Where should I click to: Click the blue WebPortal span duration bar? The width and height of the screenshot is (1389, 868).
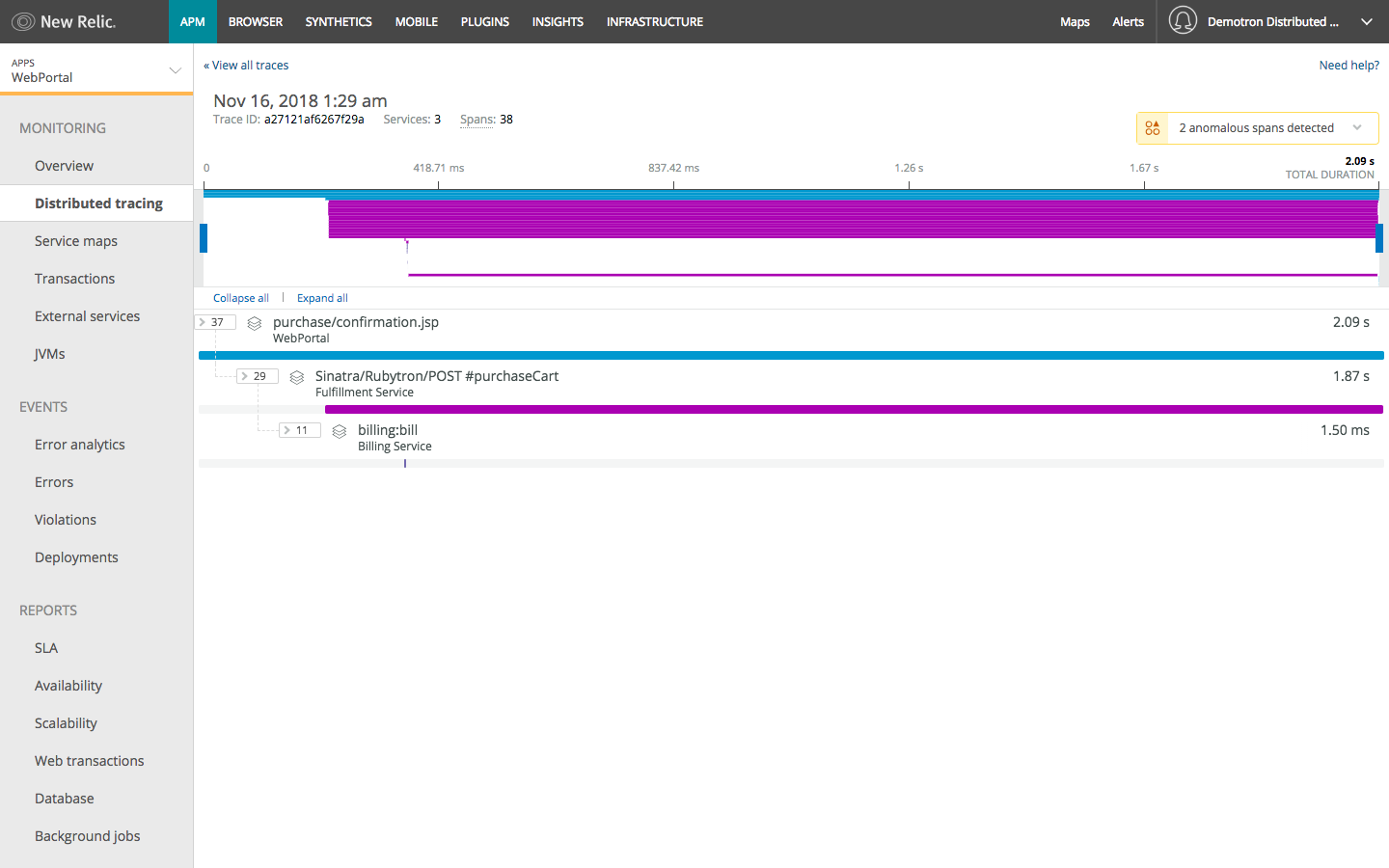coord(791,356)
